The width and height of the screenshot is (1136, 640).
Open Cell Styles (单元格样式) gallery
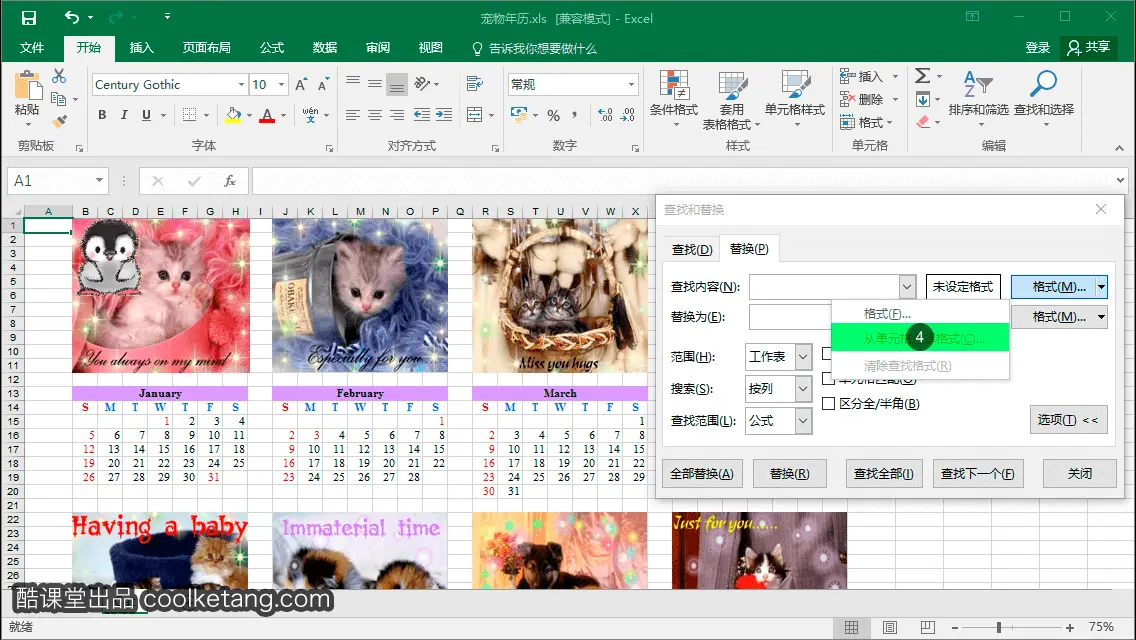point(795,99)
